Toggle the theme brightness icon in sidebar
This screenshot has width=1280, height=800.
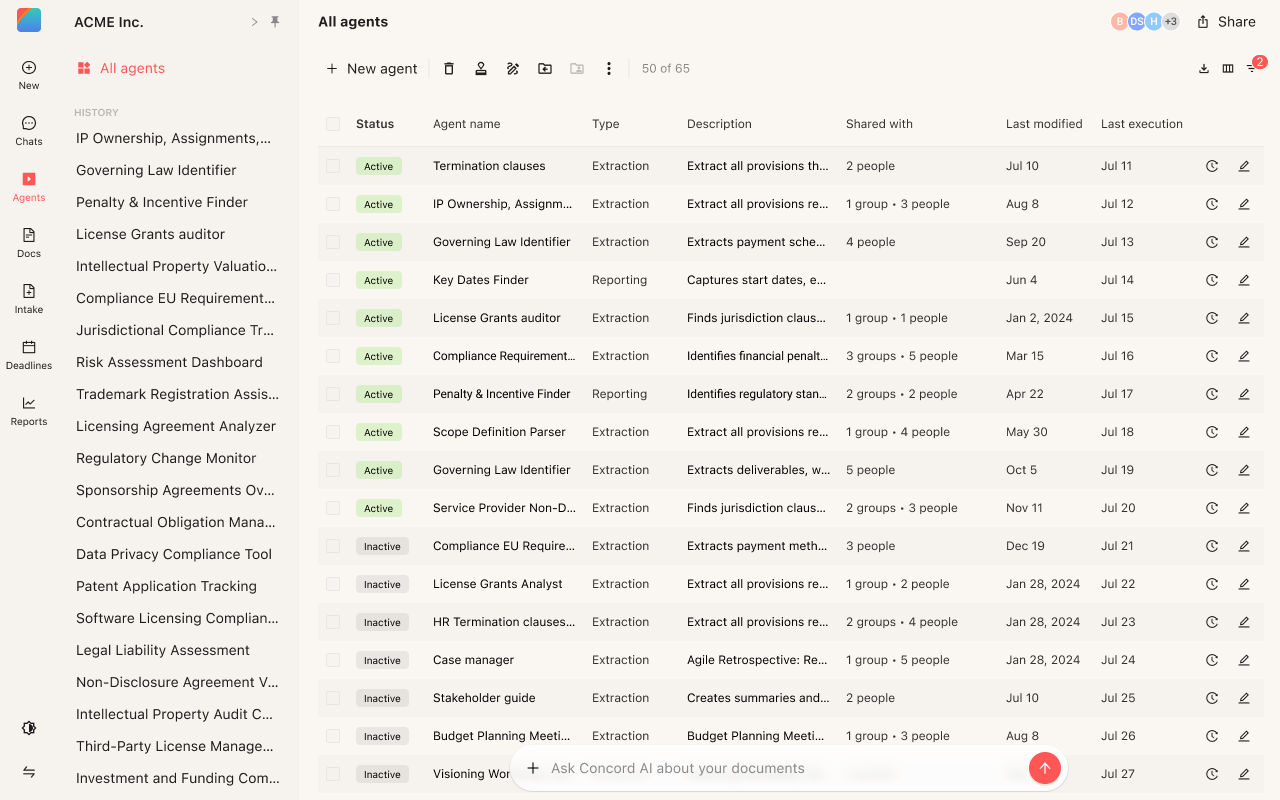click(29, 728)
